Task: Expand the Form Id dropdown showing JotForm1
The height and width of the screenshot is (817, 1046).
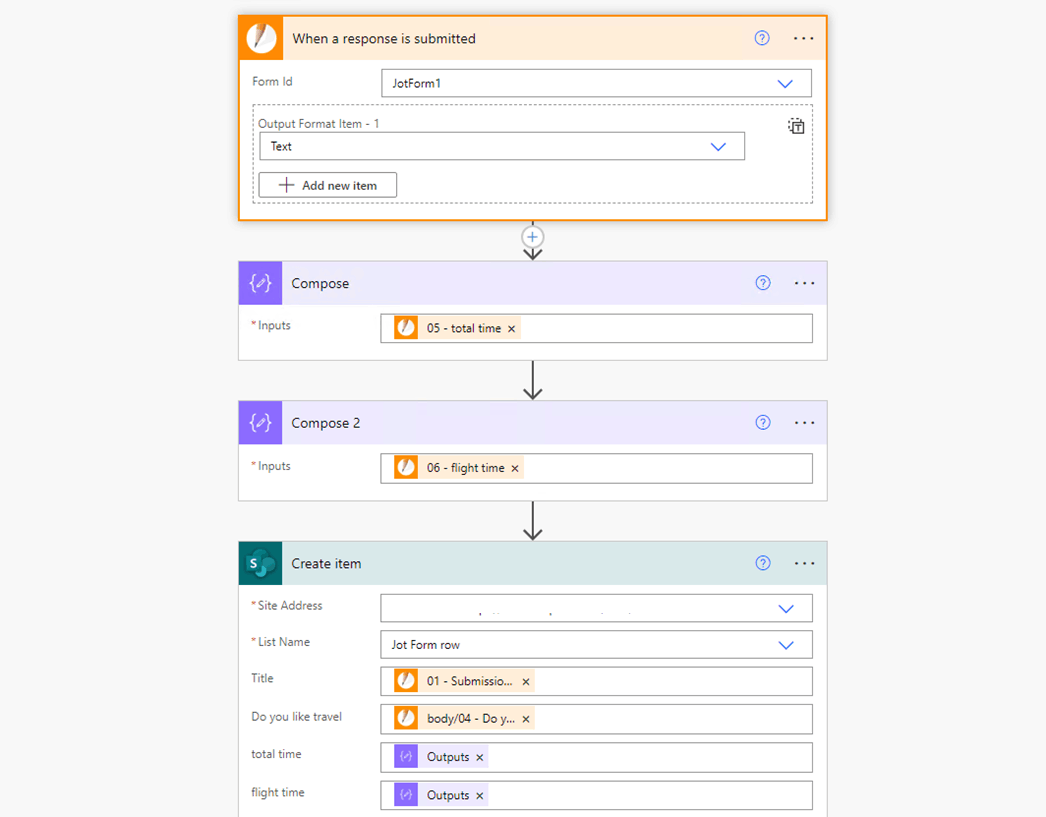Action: coord(784,83)
